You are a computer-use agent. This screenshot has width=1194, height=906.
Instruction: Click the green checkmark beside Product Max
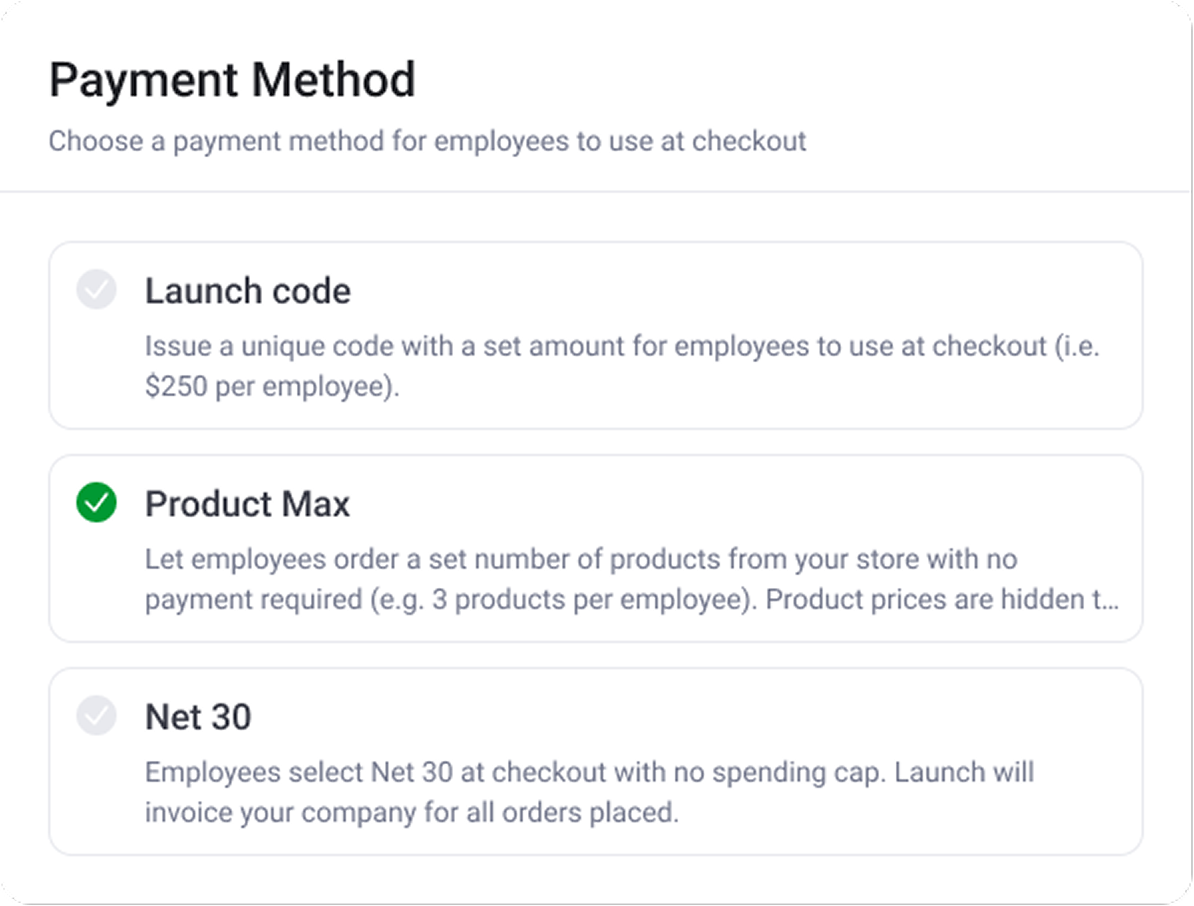(x=96, y=503)
